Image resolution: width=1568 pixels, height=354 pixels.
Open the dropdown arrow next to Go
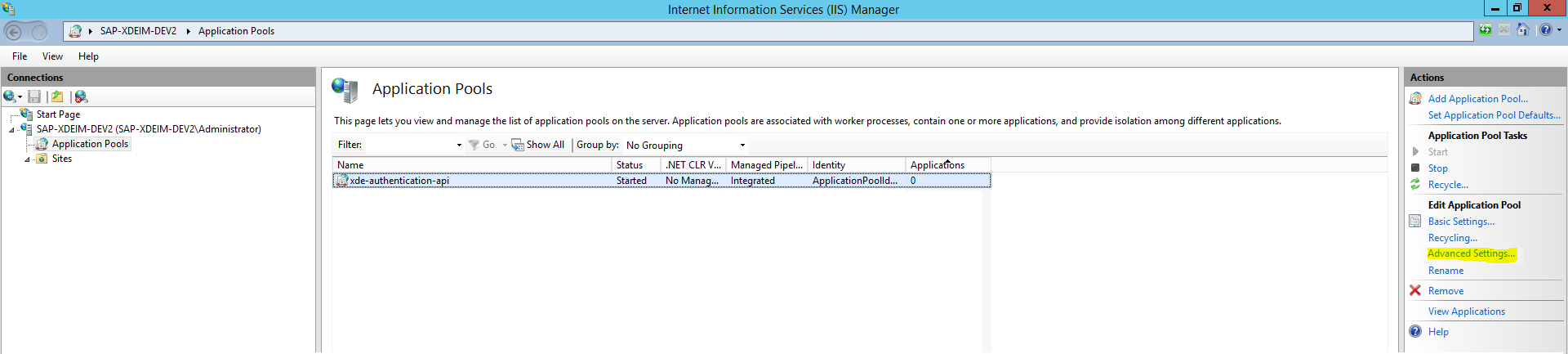click(x=505, y=145)
